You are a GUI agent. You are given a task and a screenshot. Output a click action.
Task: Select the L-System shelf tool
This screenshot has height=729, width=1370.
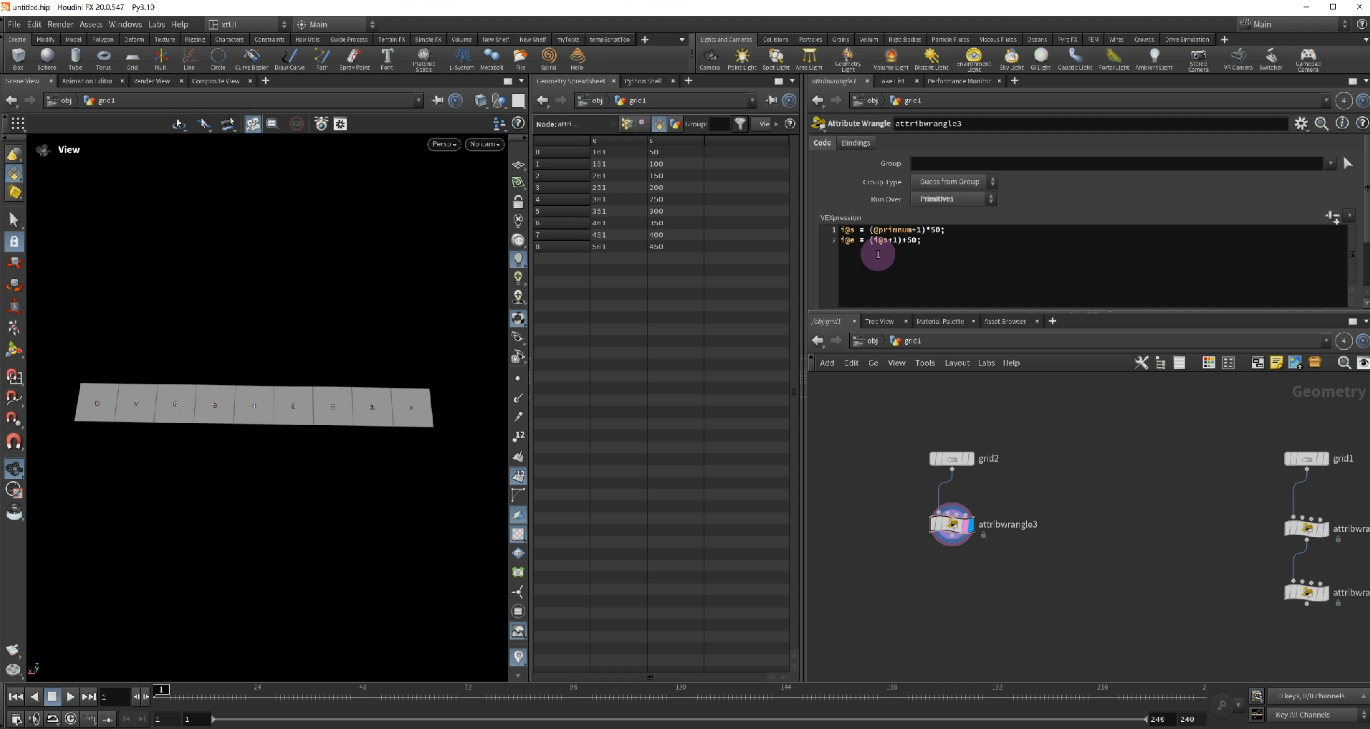pyautogui.click(x=461, y=59)
